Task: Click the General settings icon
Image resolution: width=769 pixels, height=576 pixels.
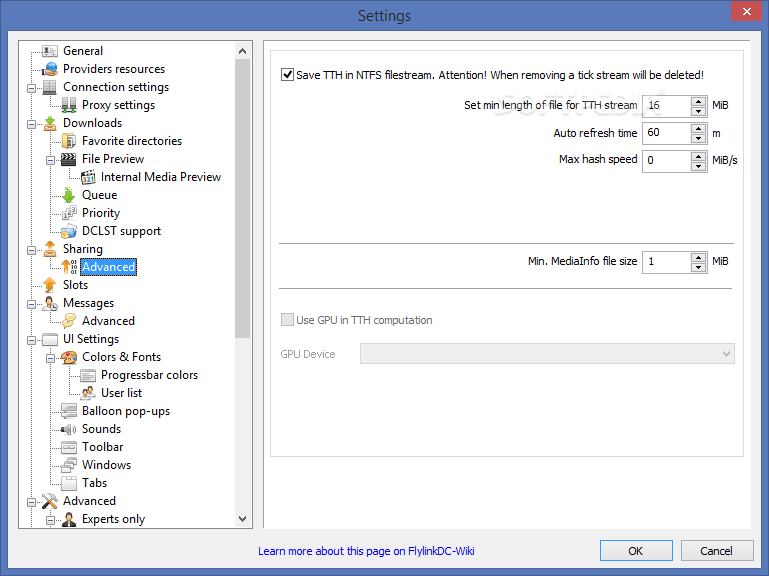Action: point(50,51)
